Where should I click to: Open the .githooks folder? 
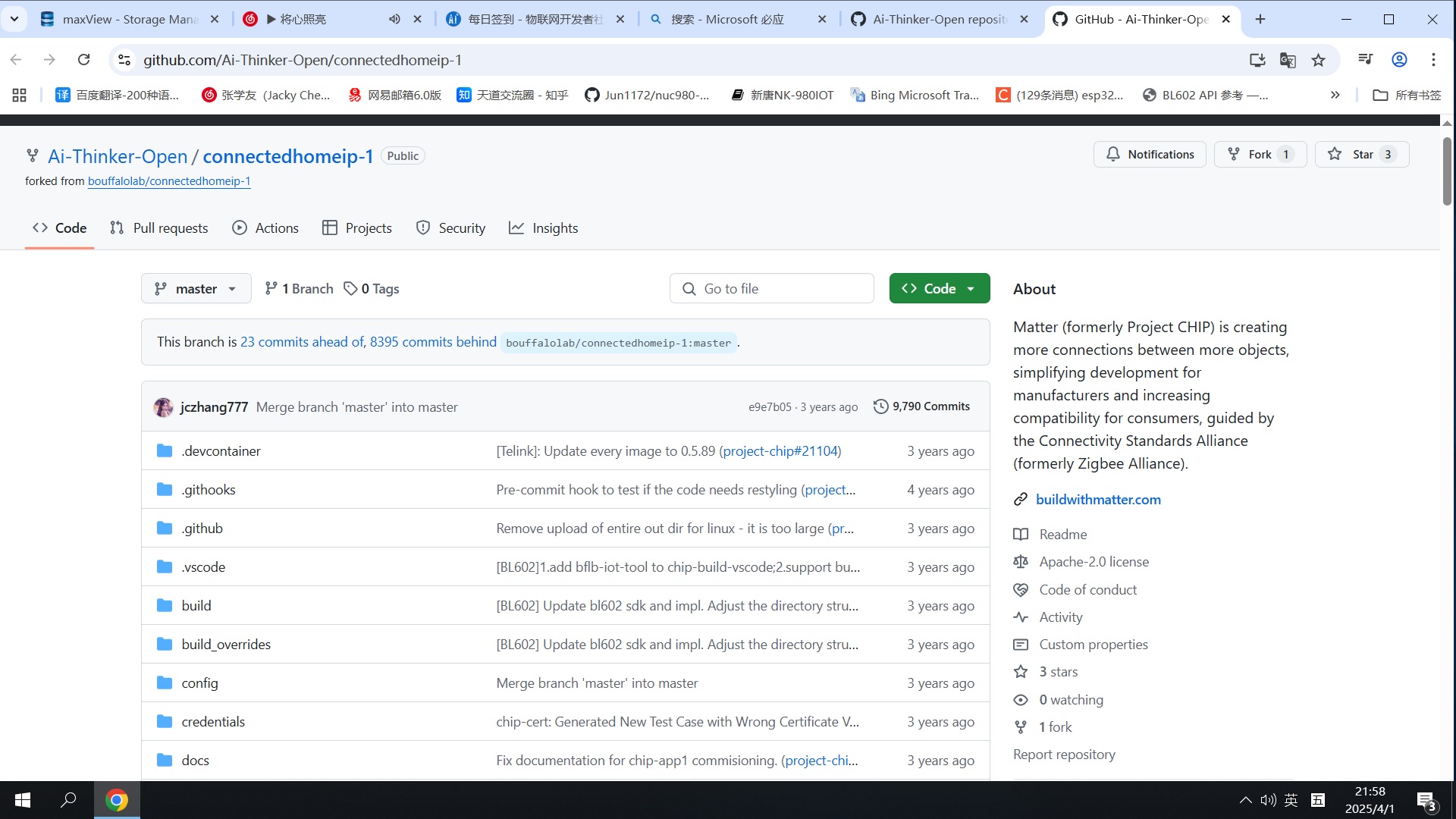point(209,489)
